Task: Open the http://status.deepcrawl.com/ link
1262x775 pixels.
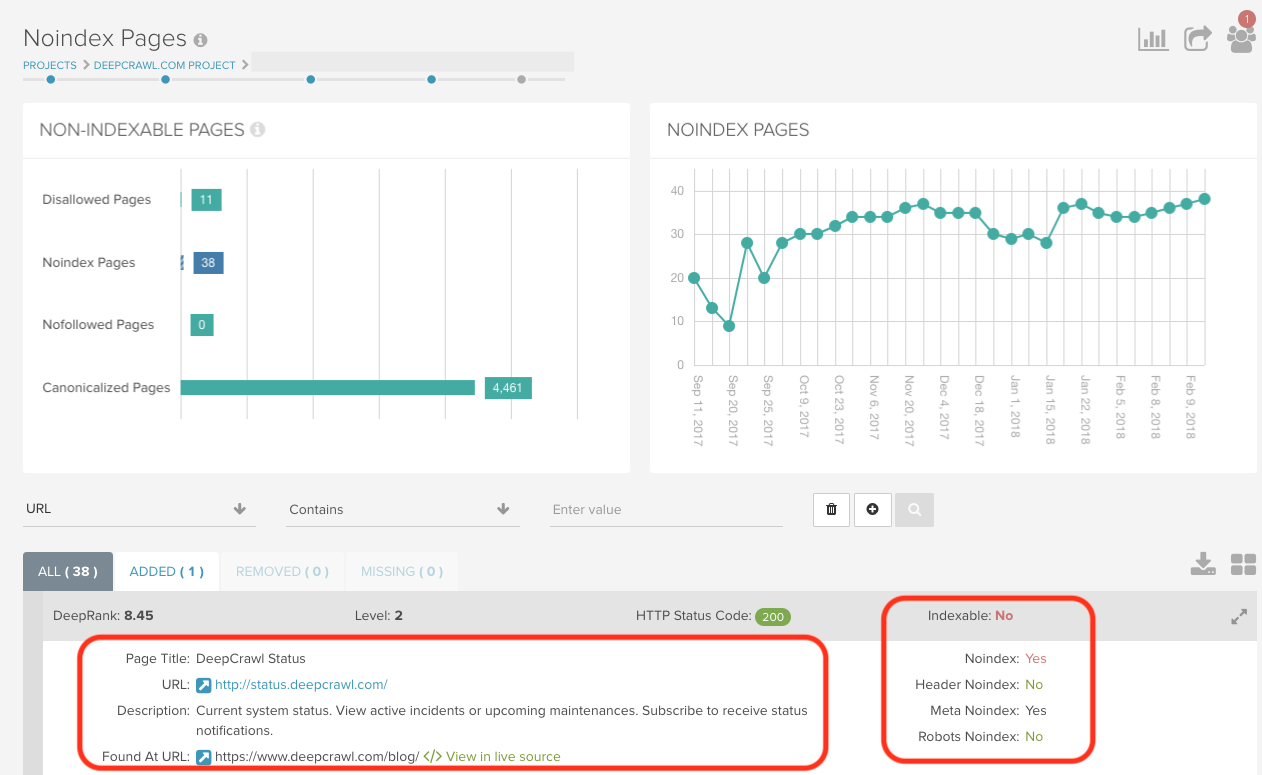Action: (301, 685)
